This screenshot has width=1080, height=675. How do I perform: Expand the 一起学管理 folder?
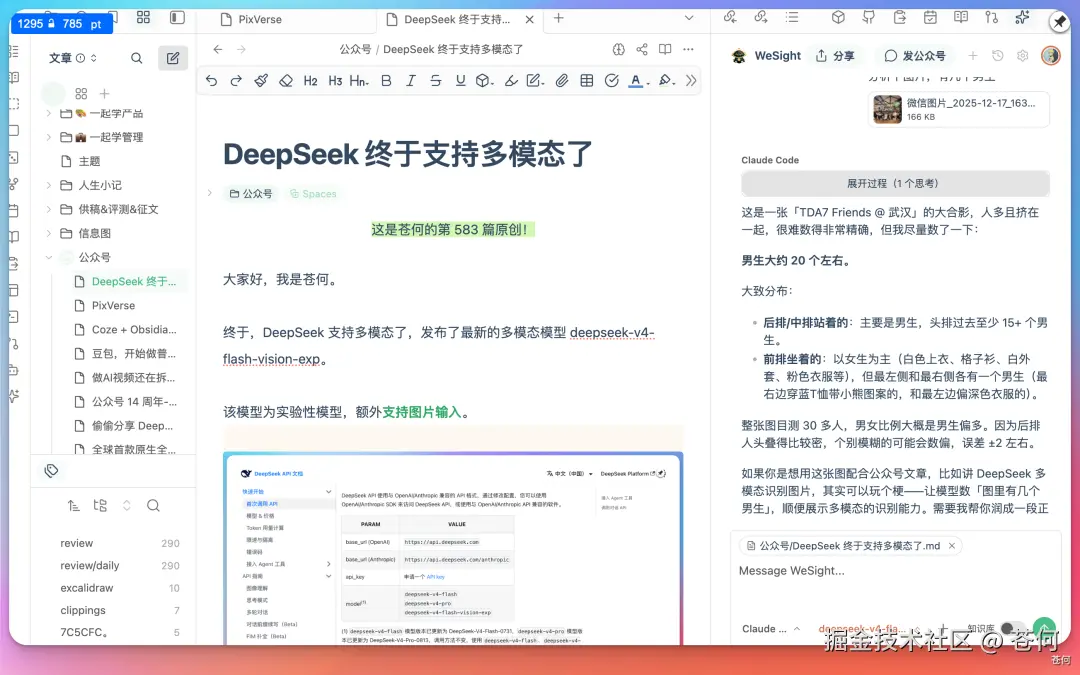(x=48, y=137)
